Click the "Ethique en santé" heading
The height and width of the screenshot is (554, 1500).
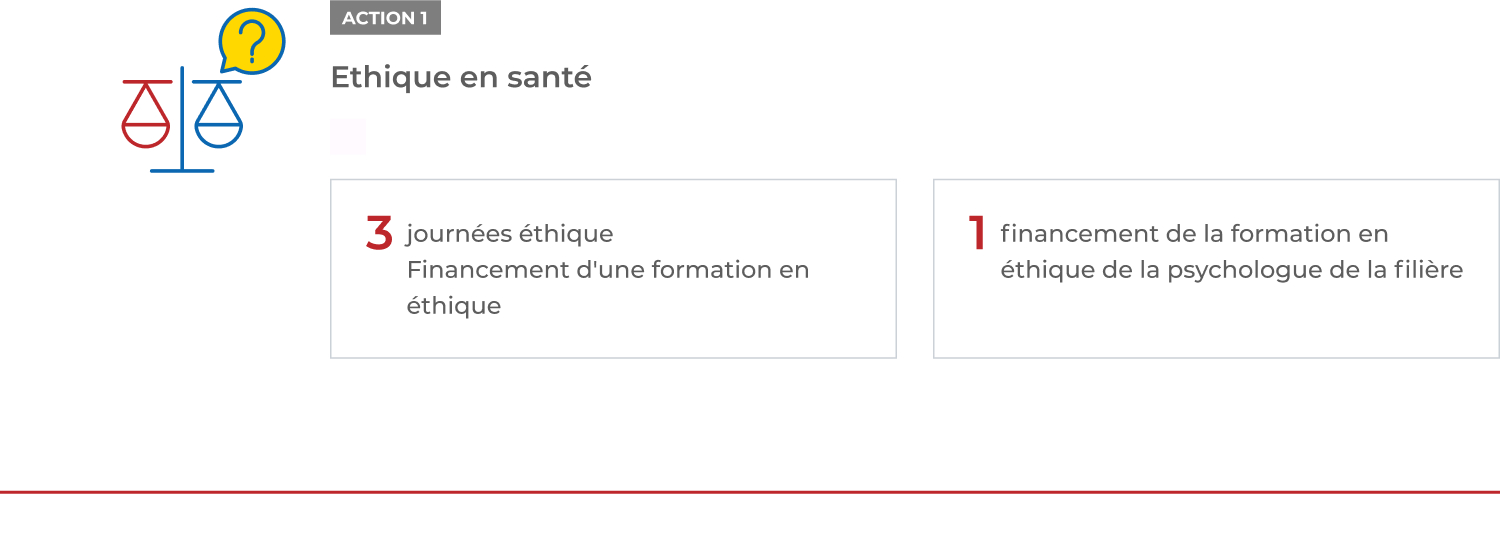pyautogui.click(x=461, y=77)
